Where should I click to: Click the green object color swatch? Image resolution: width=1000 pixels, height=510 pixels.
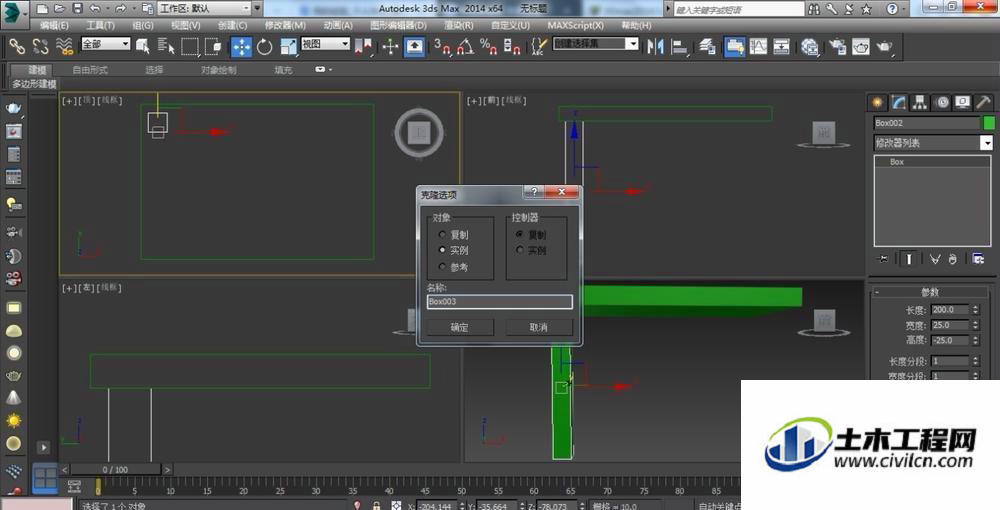[x=989, y=123]
